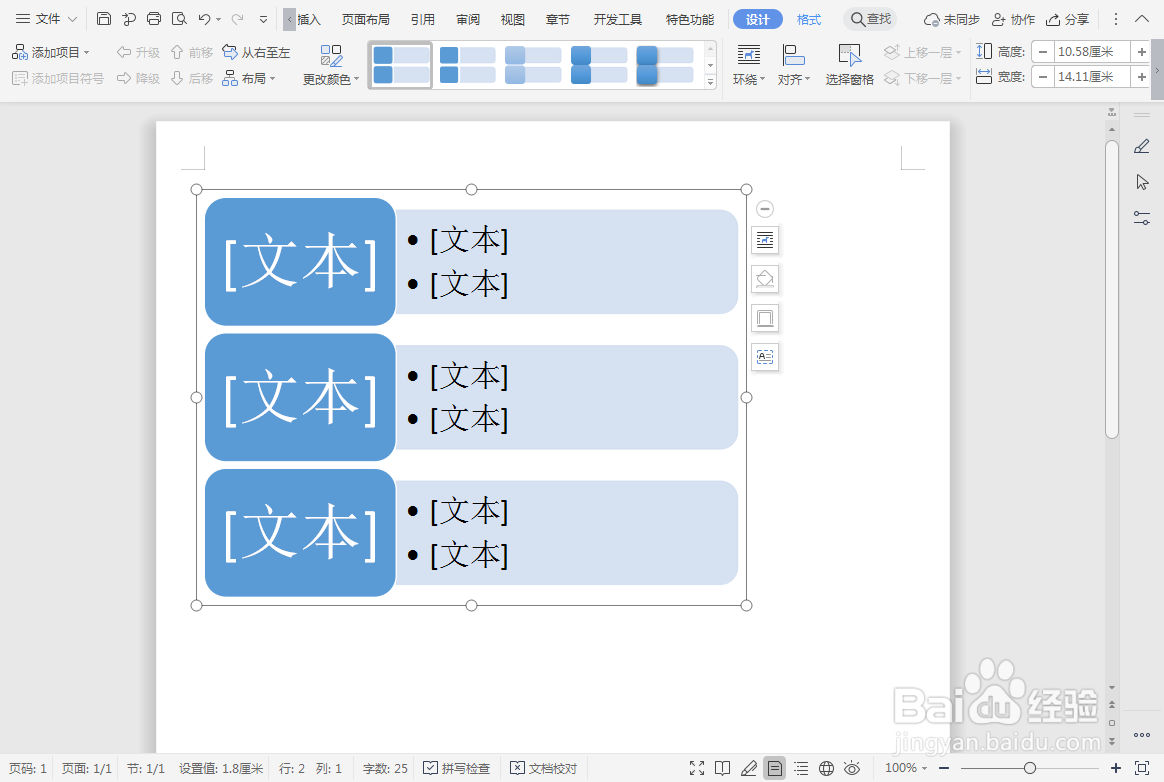Click the 后移 move down button

(x=192, y=78)
